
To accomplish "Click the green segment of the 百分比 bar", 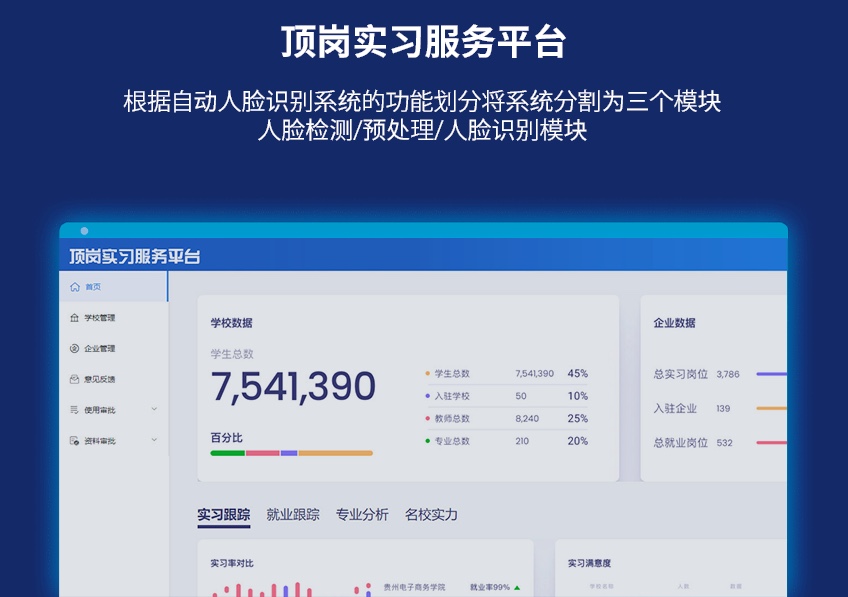I will [228, 453].
